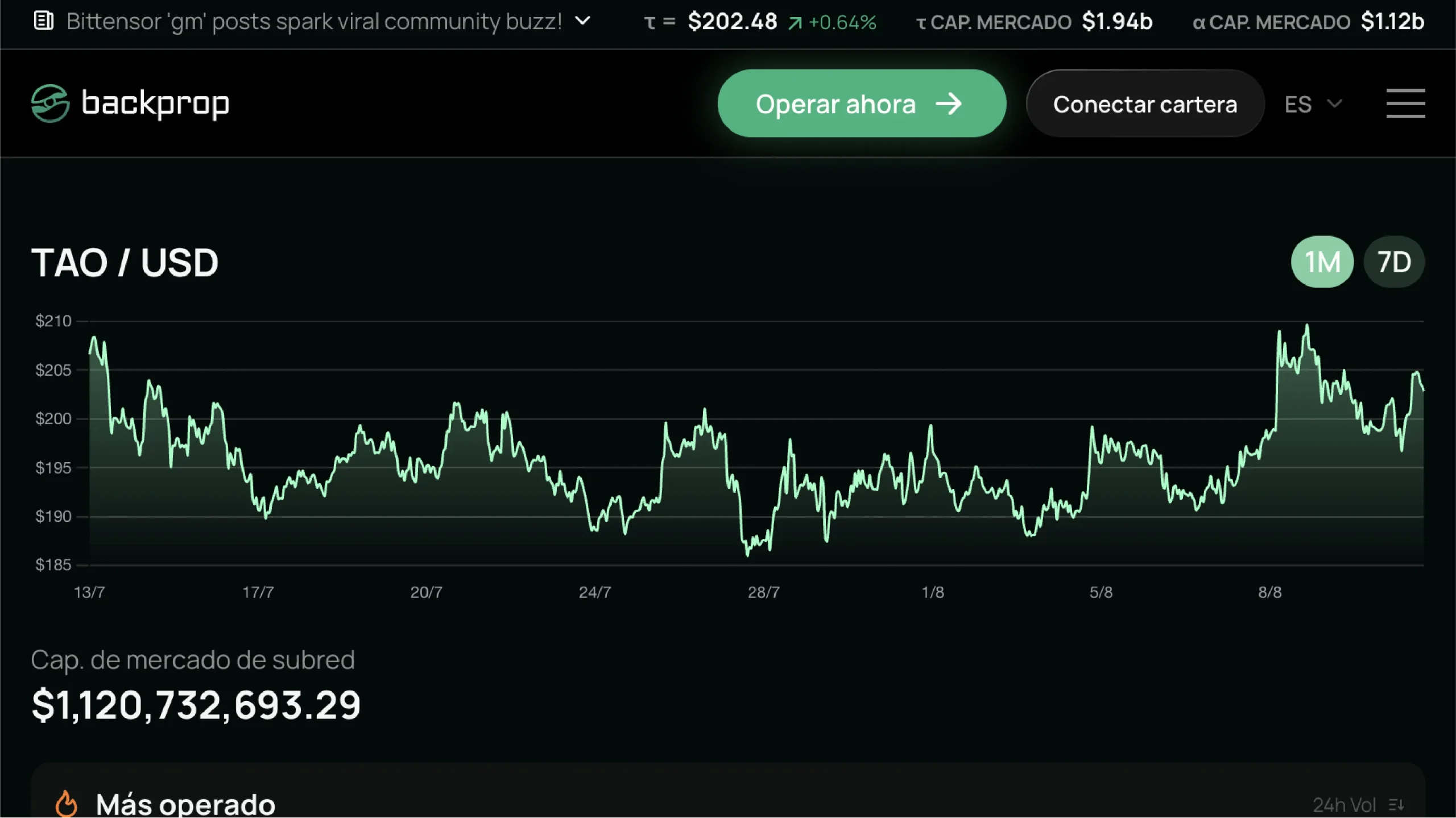Click the chart low point near 28/7

point(748,555)
